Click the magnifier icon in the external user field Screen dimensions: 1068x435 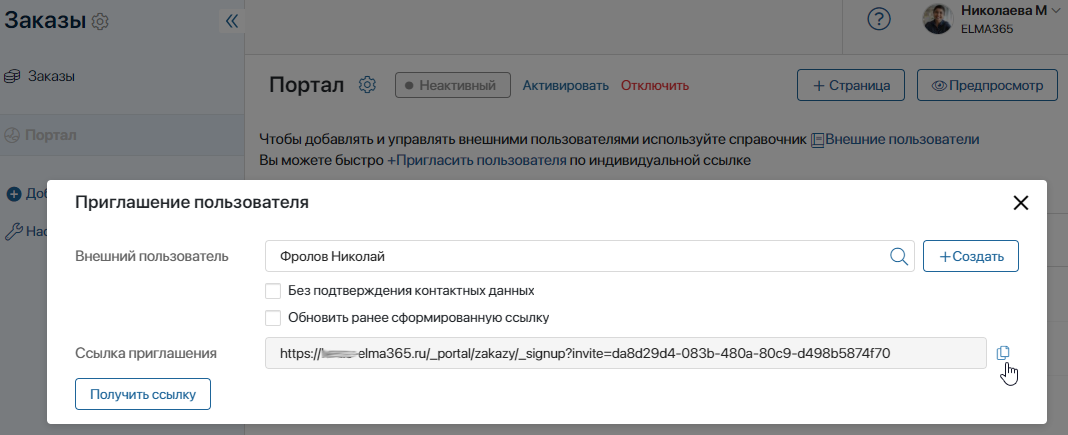[x=899, y=256]
